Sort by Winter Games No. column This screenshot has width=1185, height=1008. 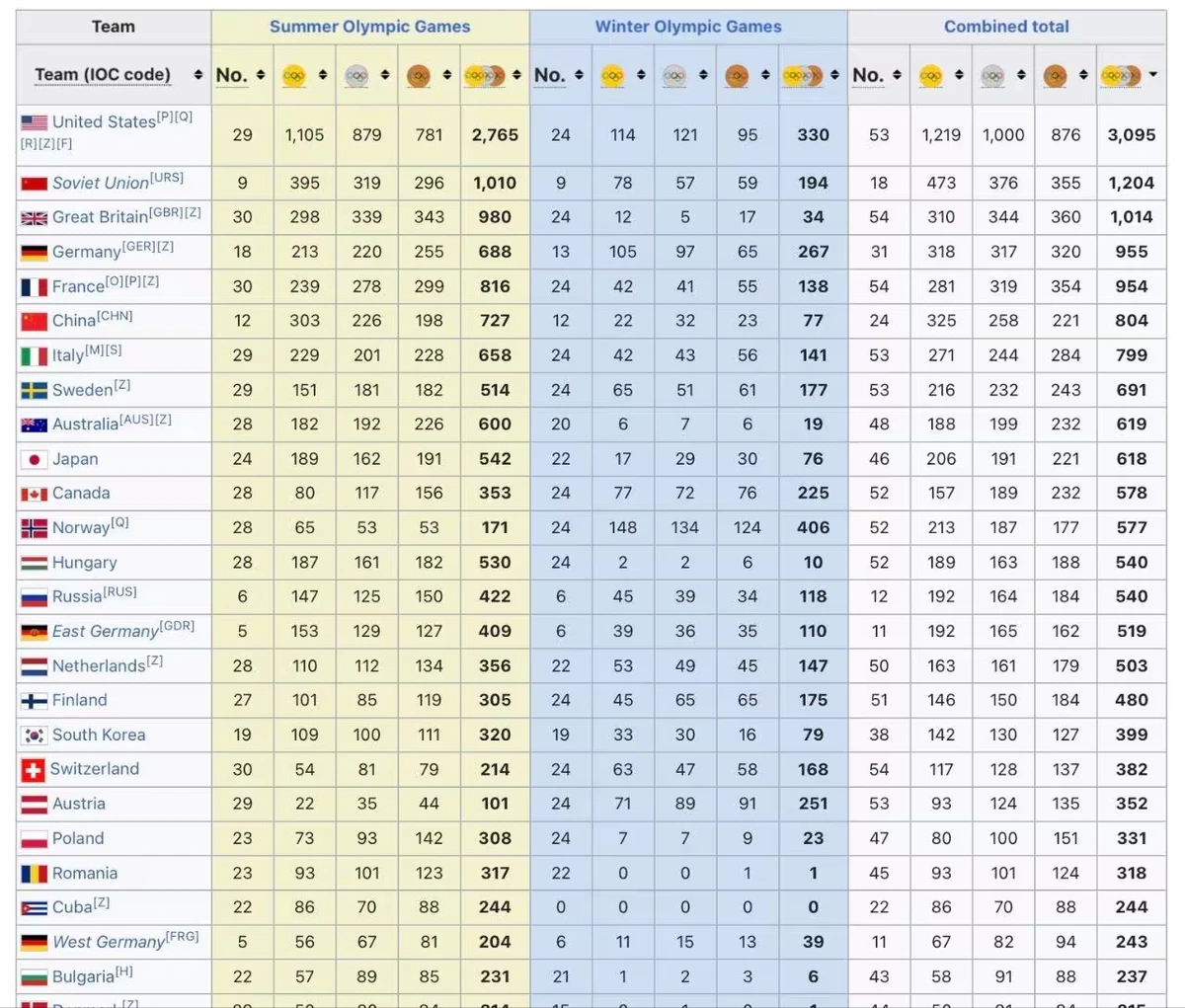(579, 75)
